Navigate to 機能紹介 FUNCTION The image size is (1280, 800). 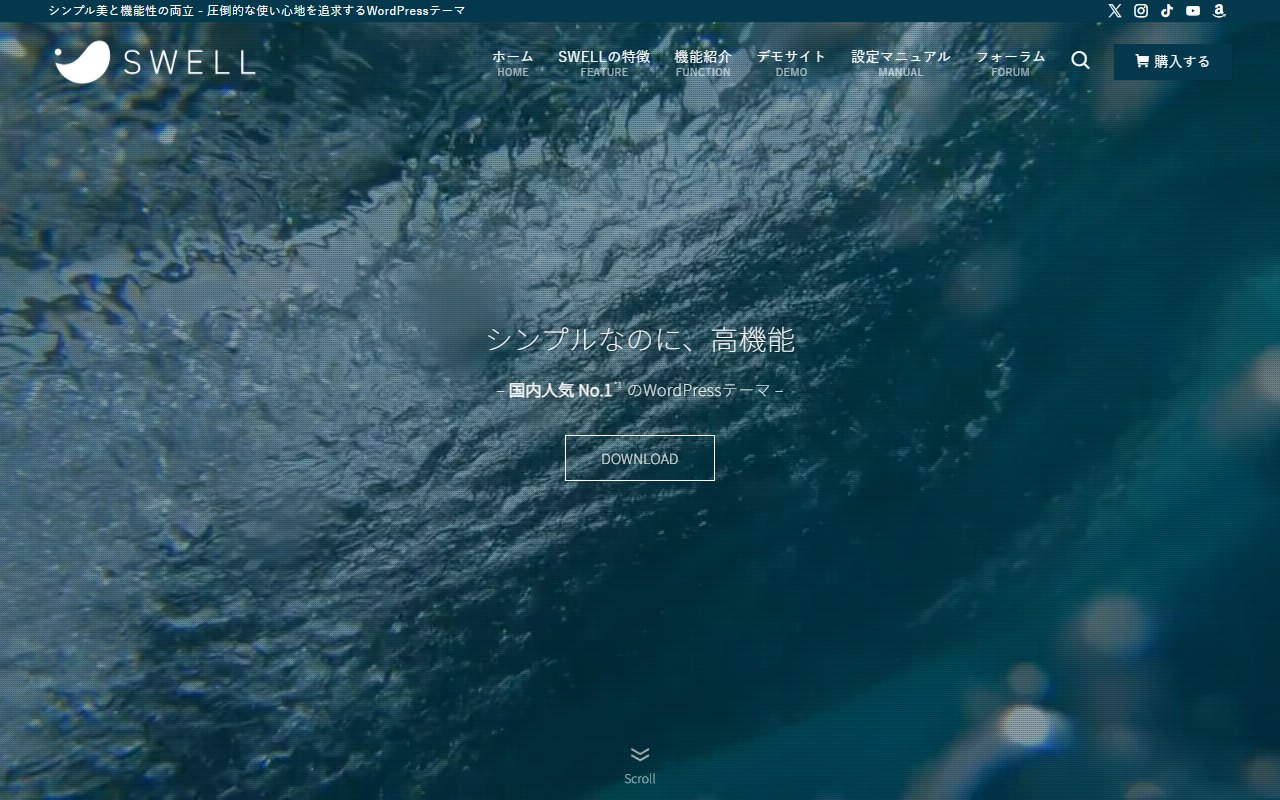(x=703, y=62)
